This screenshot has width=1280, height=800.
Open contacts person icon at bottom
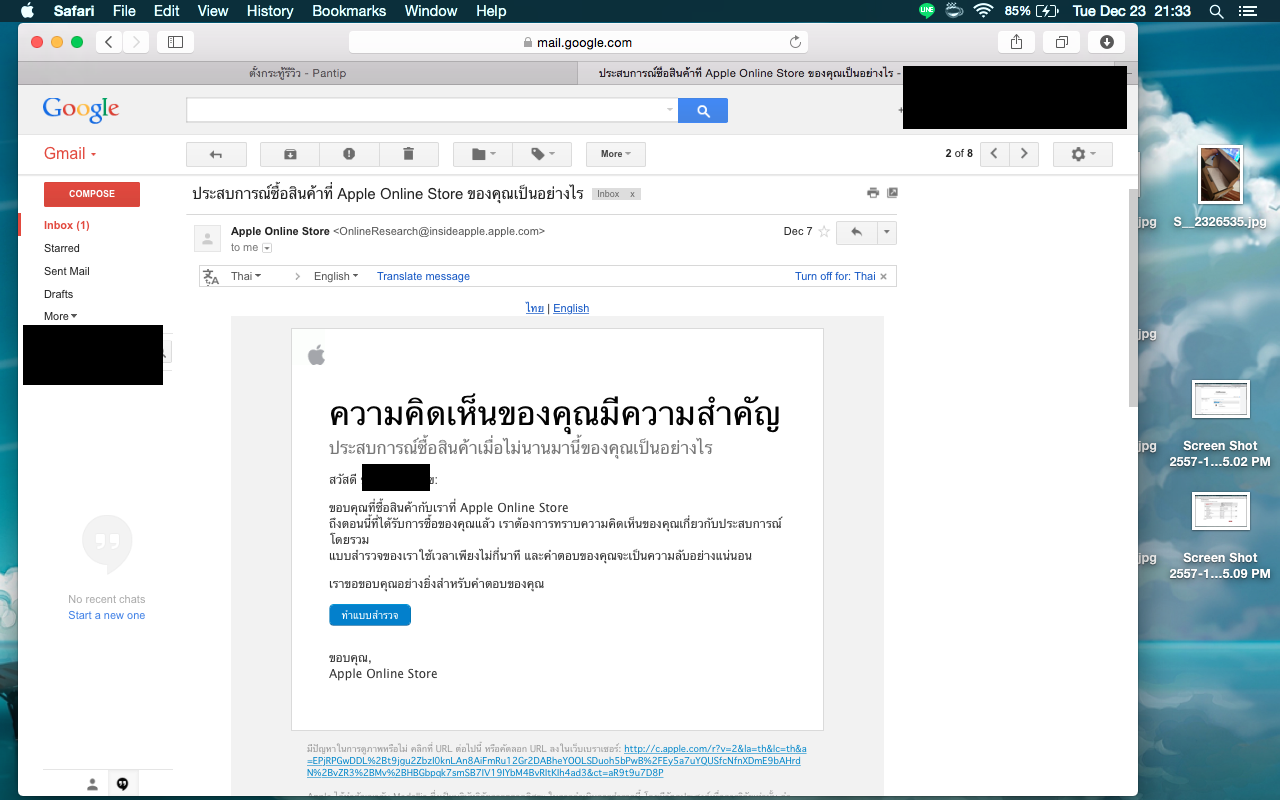tap(92, 784)
